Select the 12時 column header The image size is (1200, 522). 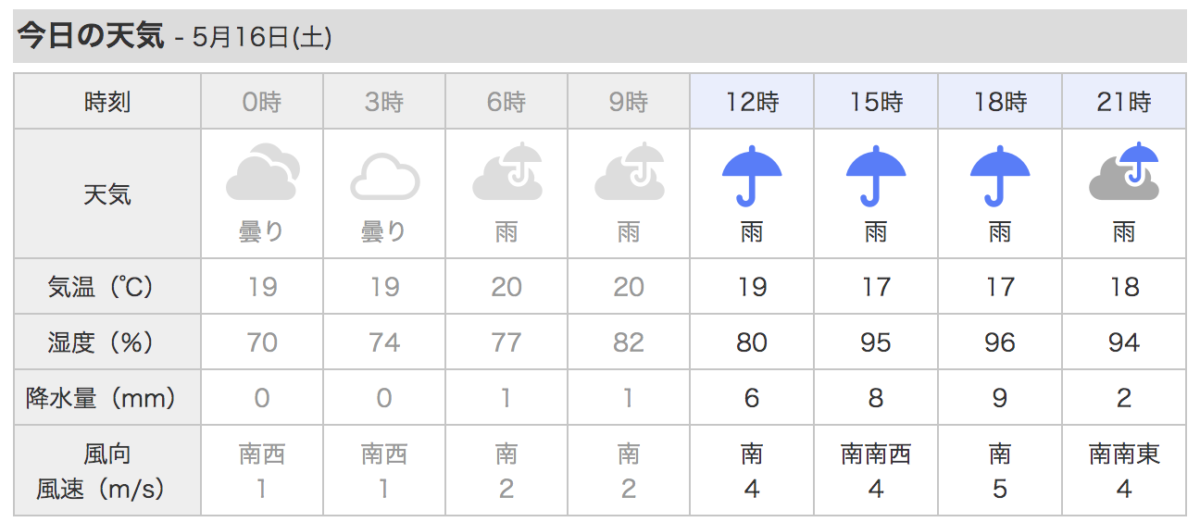[x=752, y=102]
